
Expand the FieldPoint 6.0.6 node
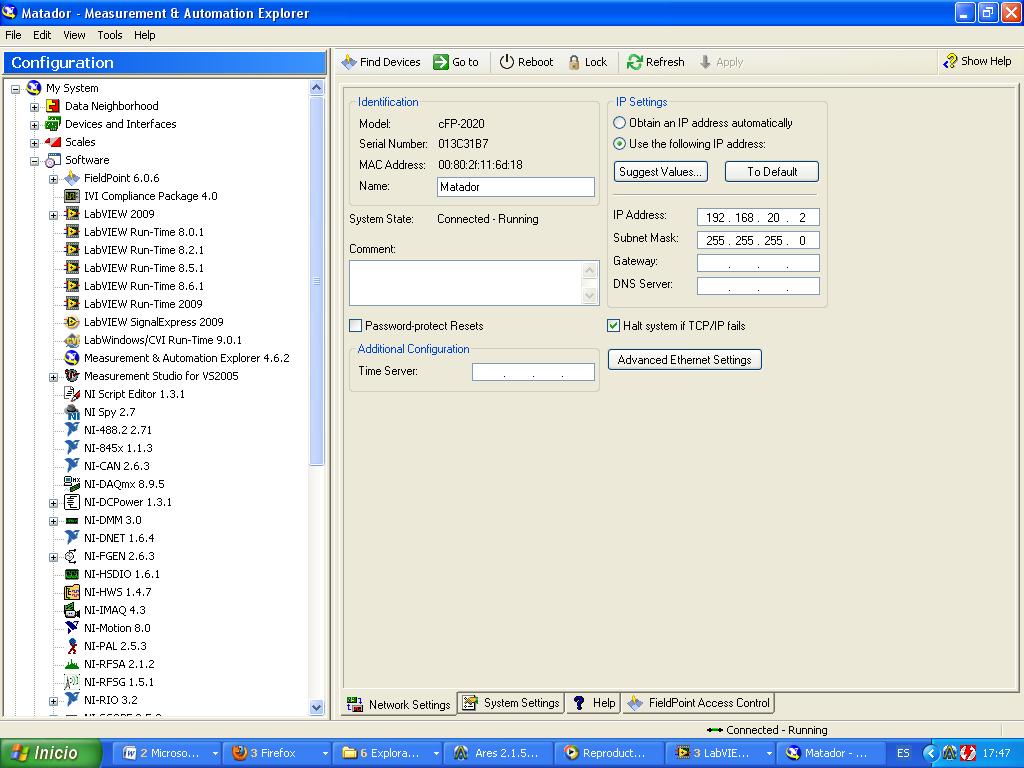(54, 179)
